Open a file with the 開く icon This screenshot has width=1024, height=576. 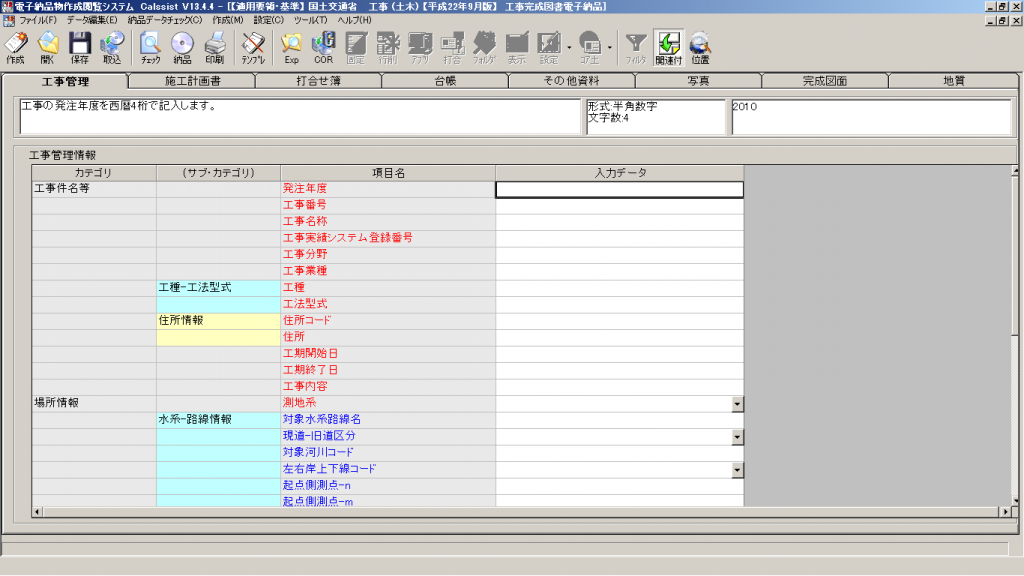click(x=47, y=47)
